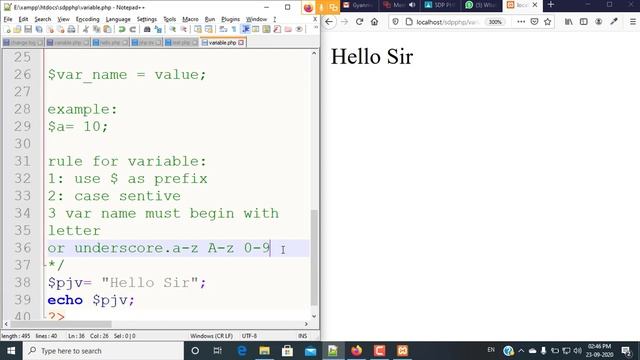The image size is (640, 360).
Task: Open a new Firefox tab with plus
Action: pyautogui.click(x=551, y=5)
